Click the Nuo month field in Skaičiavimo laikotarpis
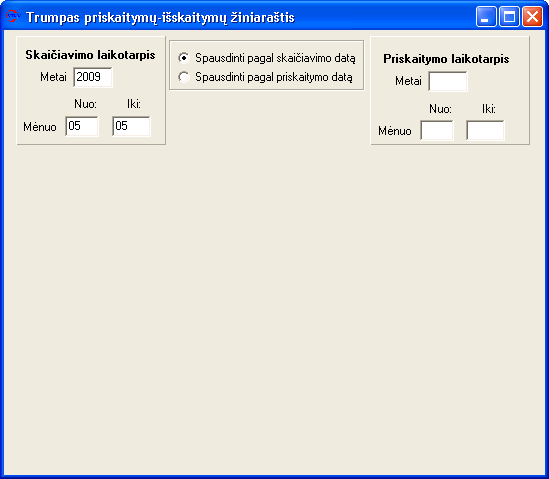This screenshot has height=479, width=549. (x=82, y=126)
